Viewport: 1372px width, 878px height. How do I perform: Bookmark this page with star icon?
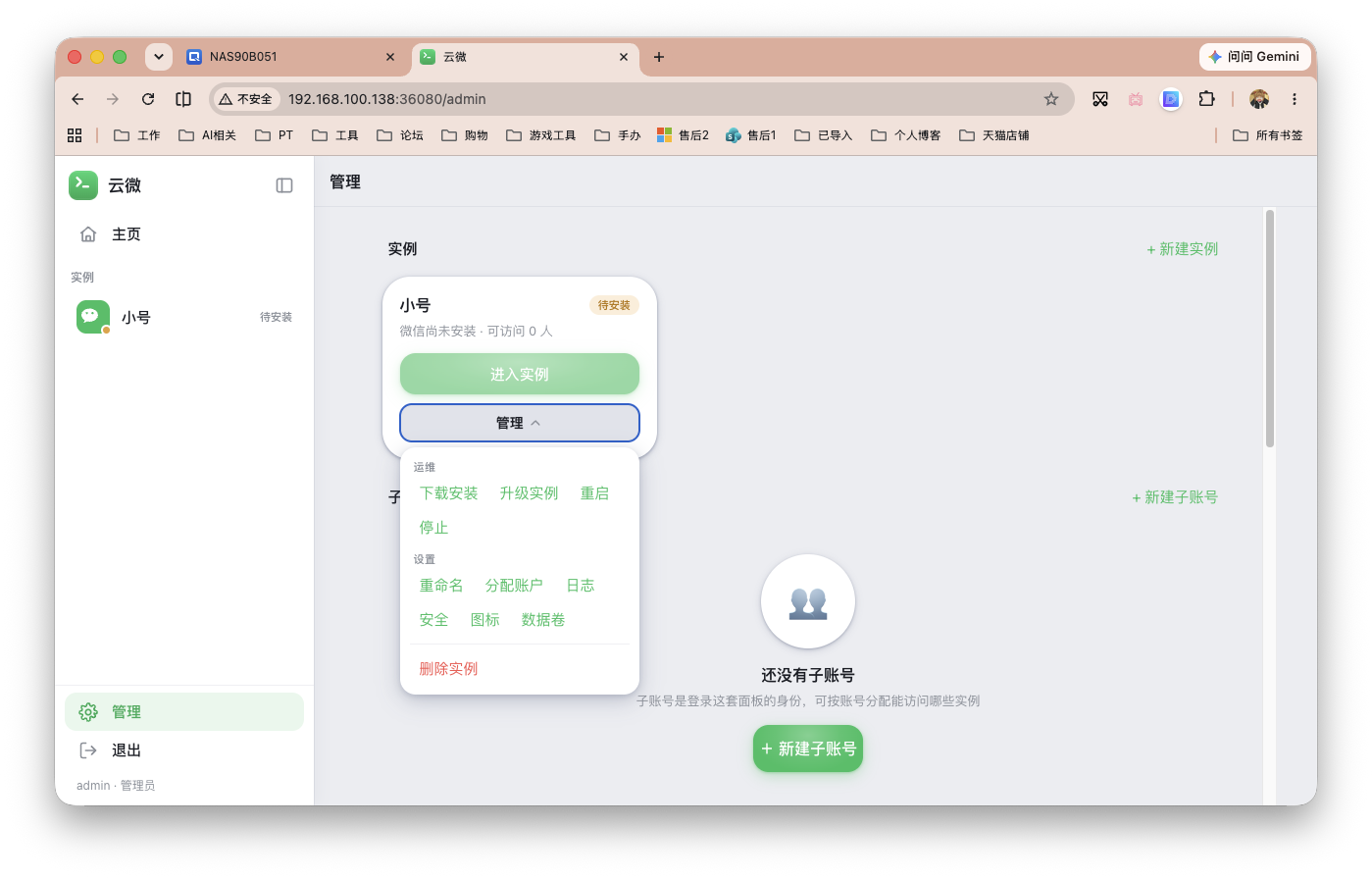[x=1051, y=99]
